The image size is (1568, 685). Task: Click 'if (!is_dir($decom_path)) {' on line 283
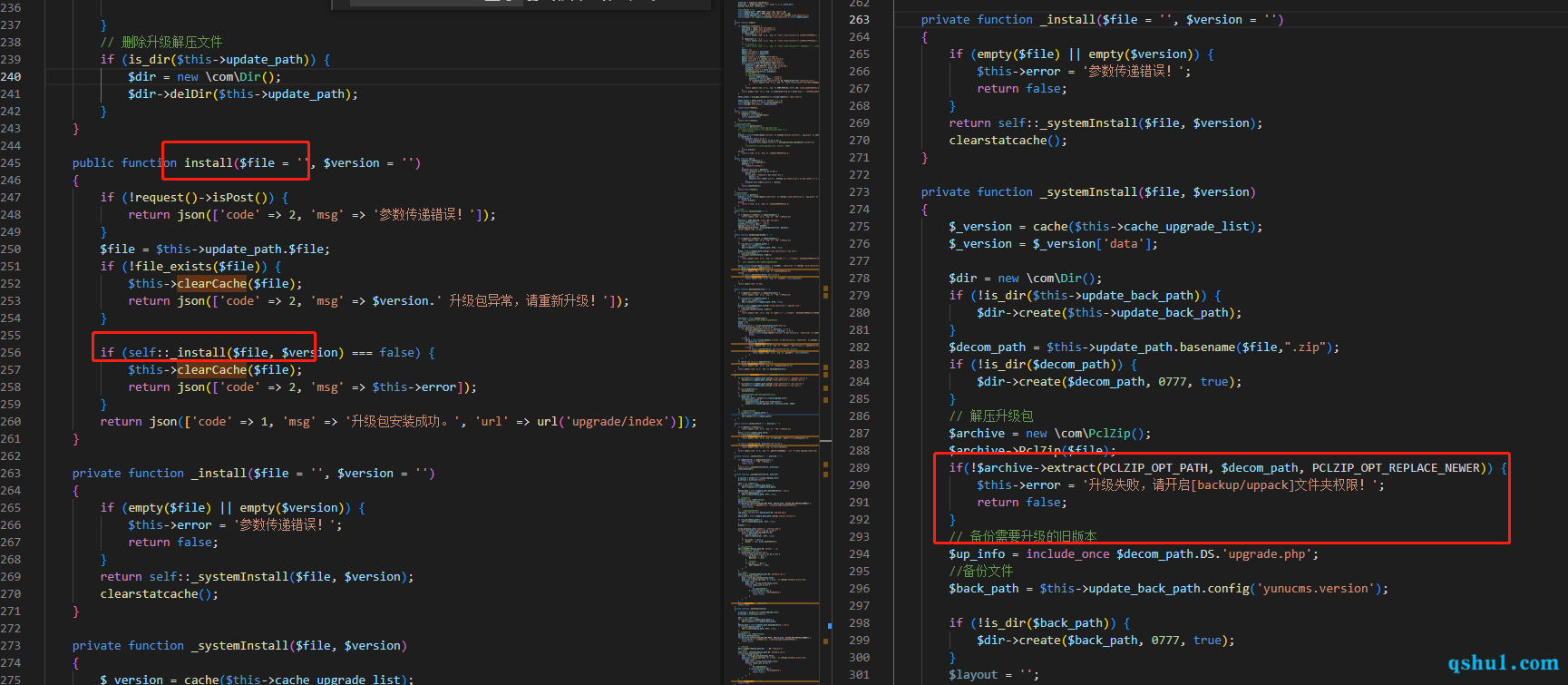(x=1043, y=364)
